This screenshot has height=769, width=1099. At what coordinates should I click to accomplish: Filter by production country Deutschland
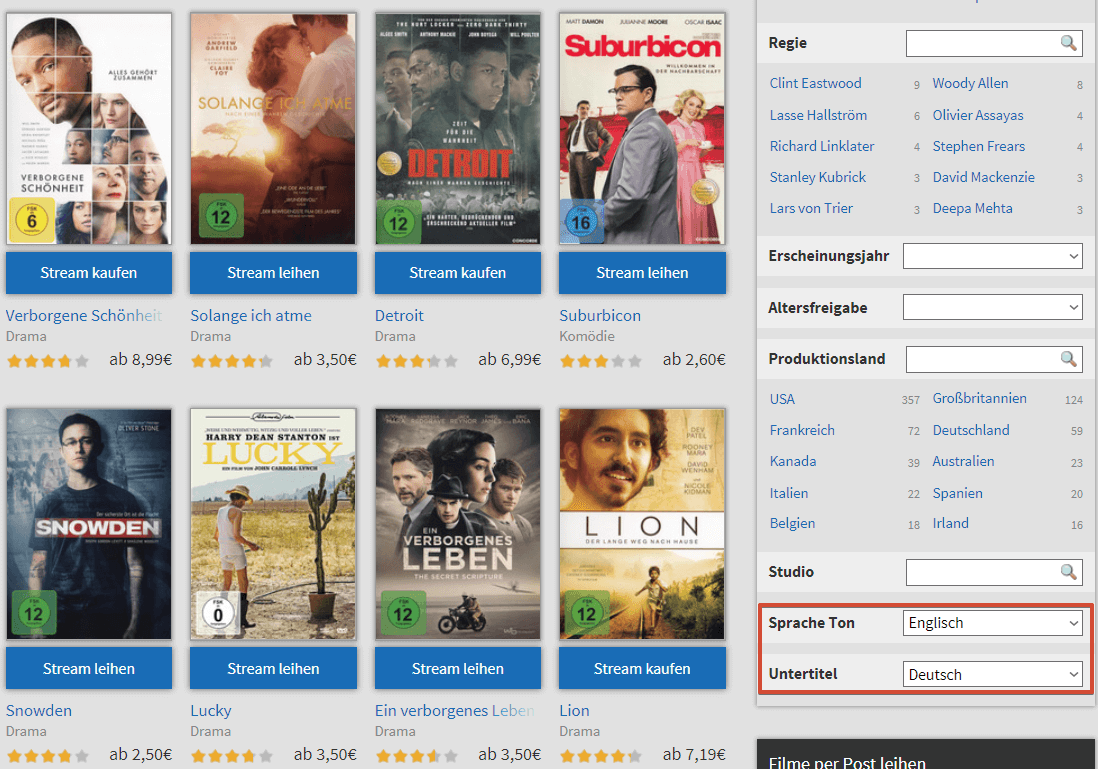click(971, 430)
